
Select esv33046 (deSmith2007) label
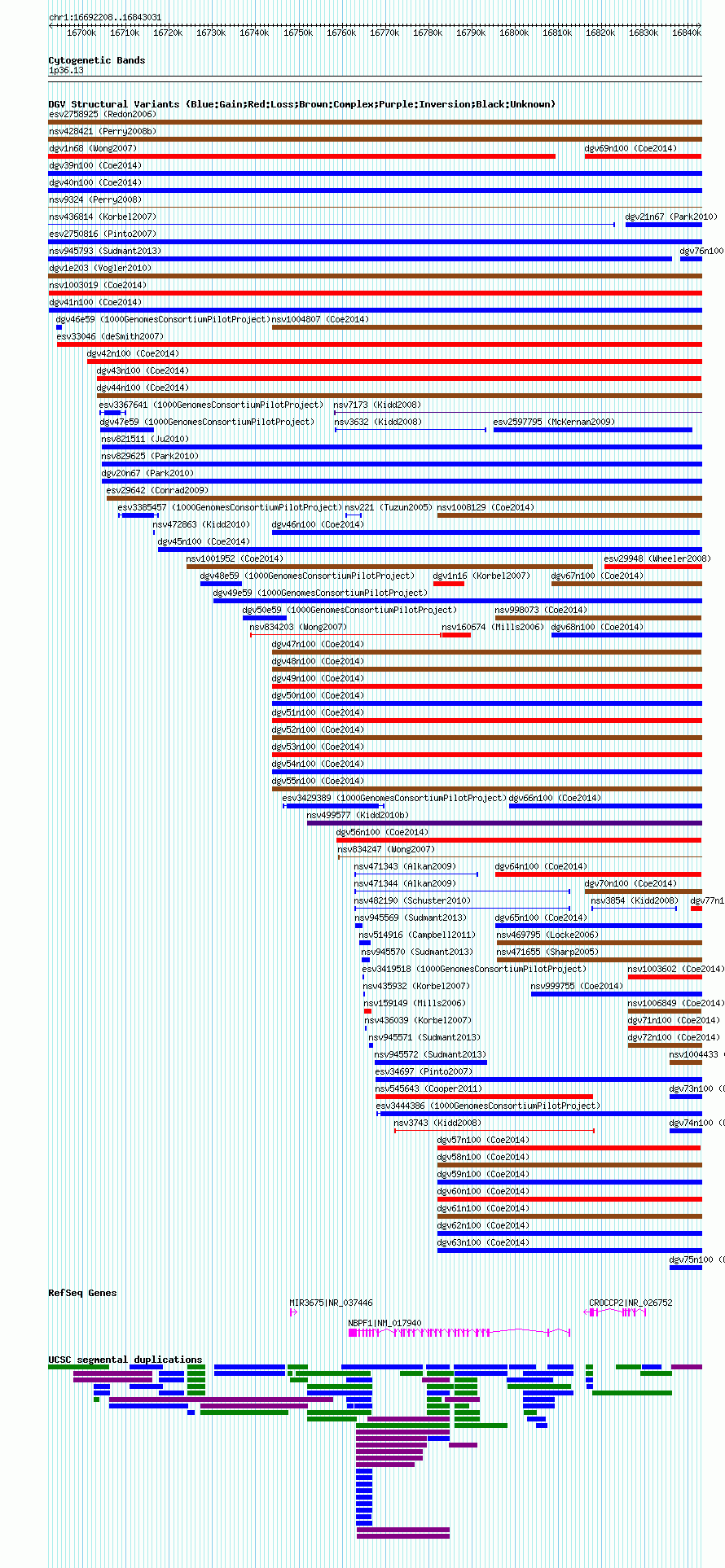click(x=110, y=336)
